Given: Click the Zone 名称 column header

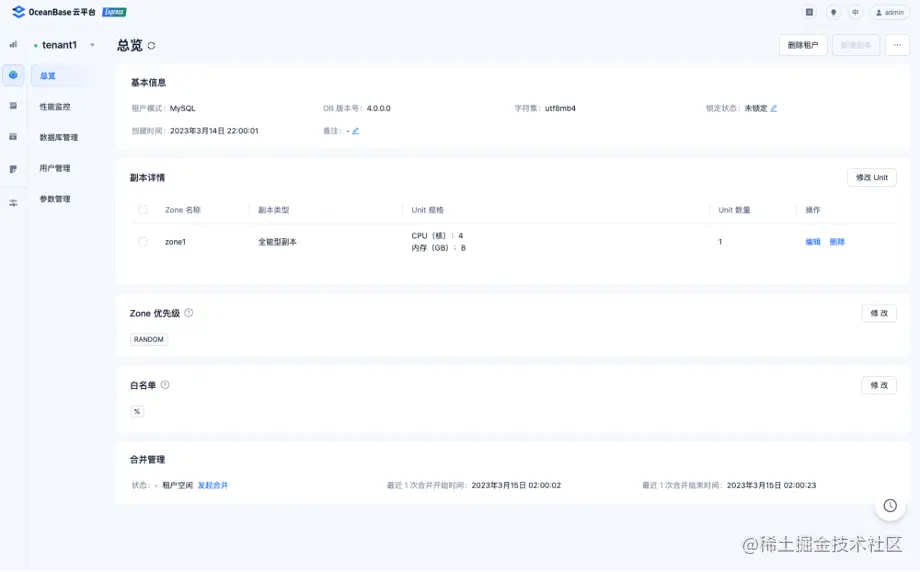Looking at the screenshot, I should tap(182, 210).
